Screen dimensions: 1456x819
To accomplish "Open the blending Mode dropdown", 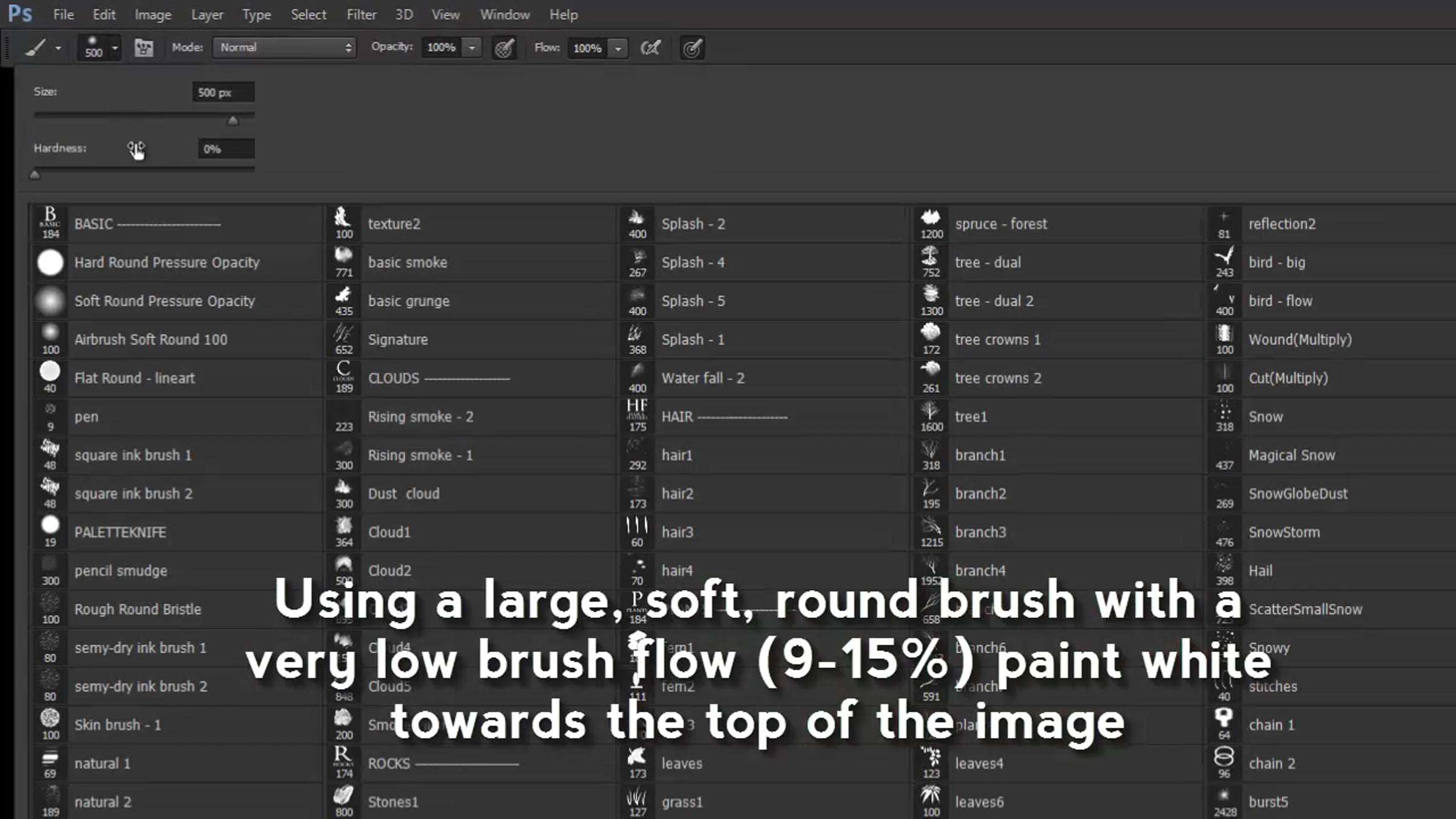I will tap(283, 47).
